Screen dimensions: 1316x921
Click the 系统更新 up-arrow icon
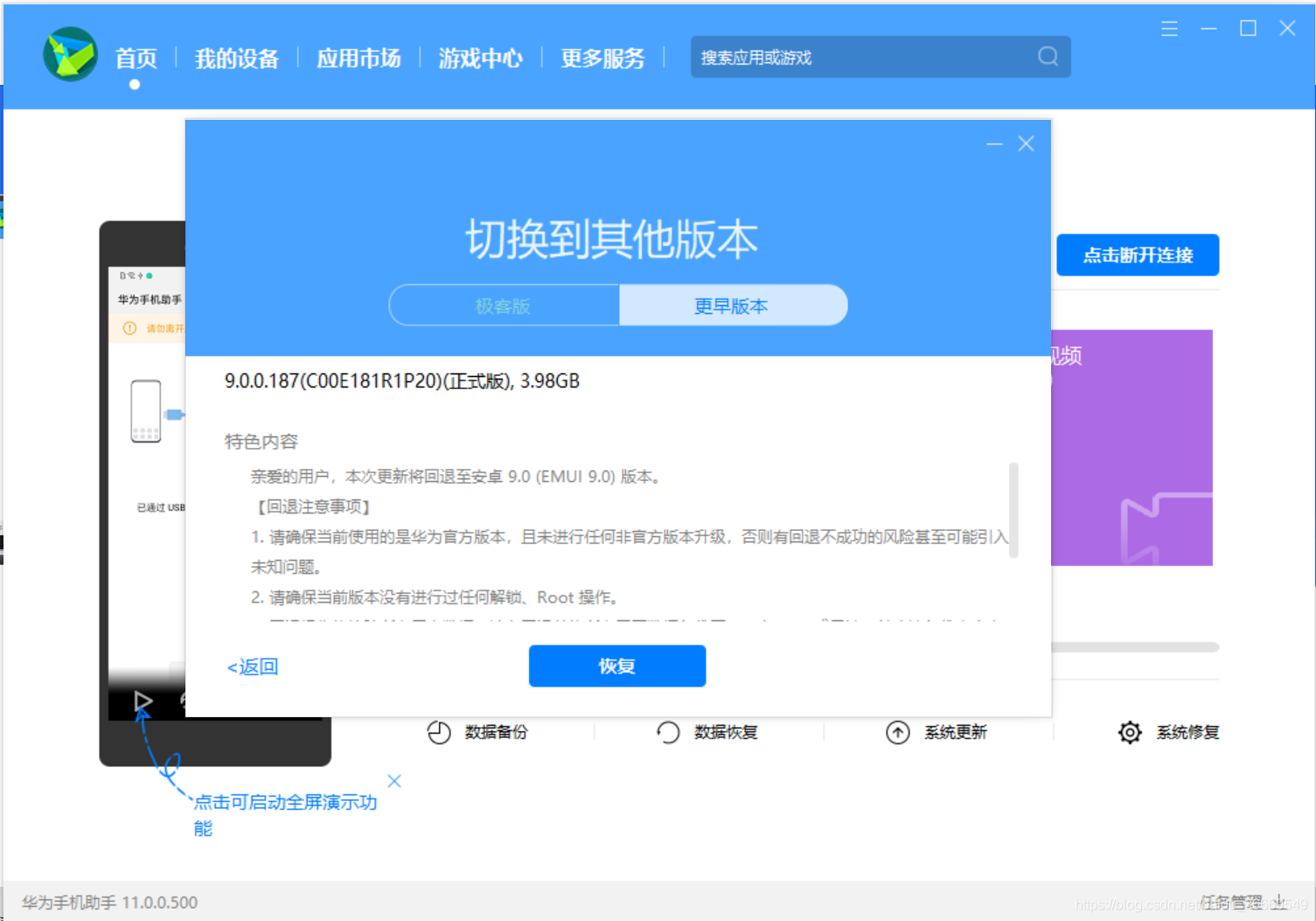[898, 732]
